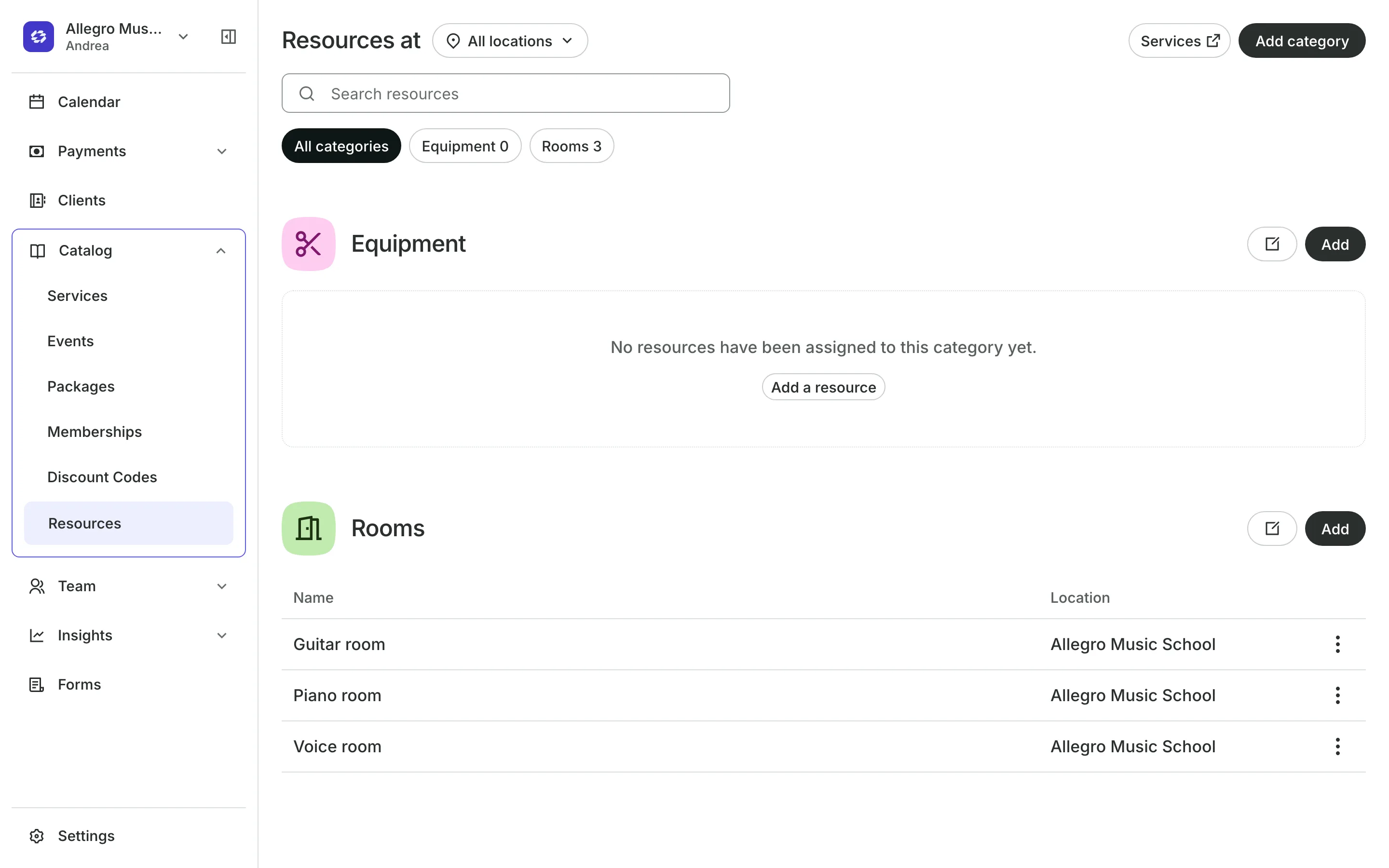The width and height of the screenshot is (1389, 868).
Task: Select Resources in the sidebar
Action: (129, 523)
